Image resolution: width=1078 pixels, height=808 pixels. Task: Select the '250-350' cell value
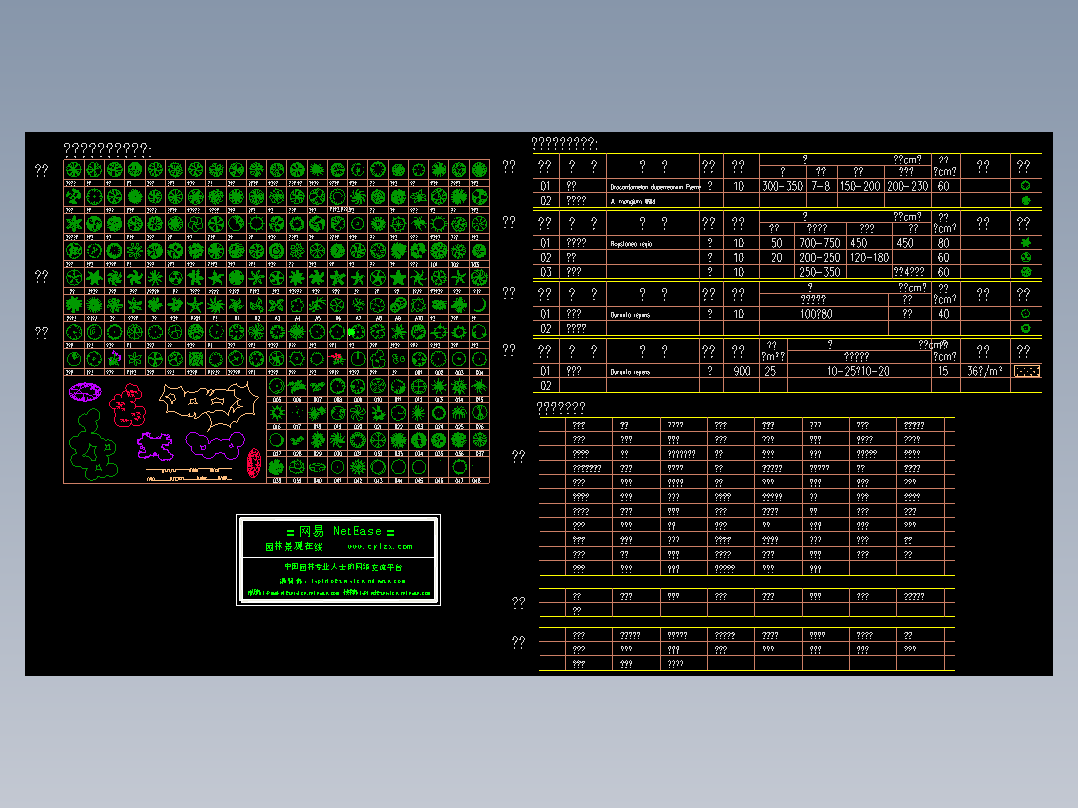coord(820,272)
